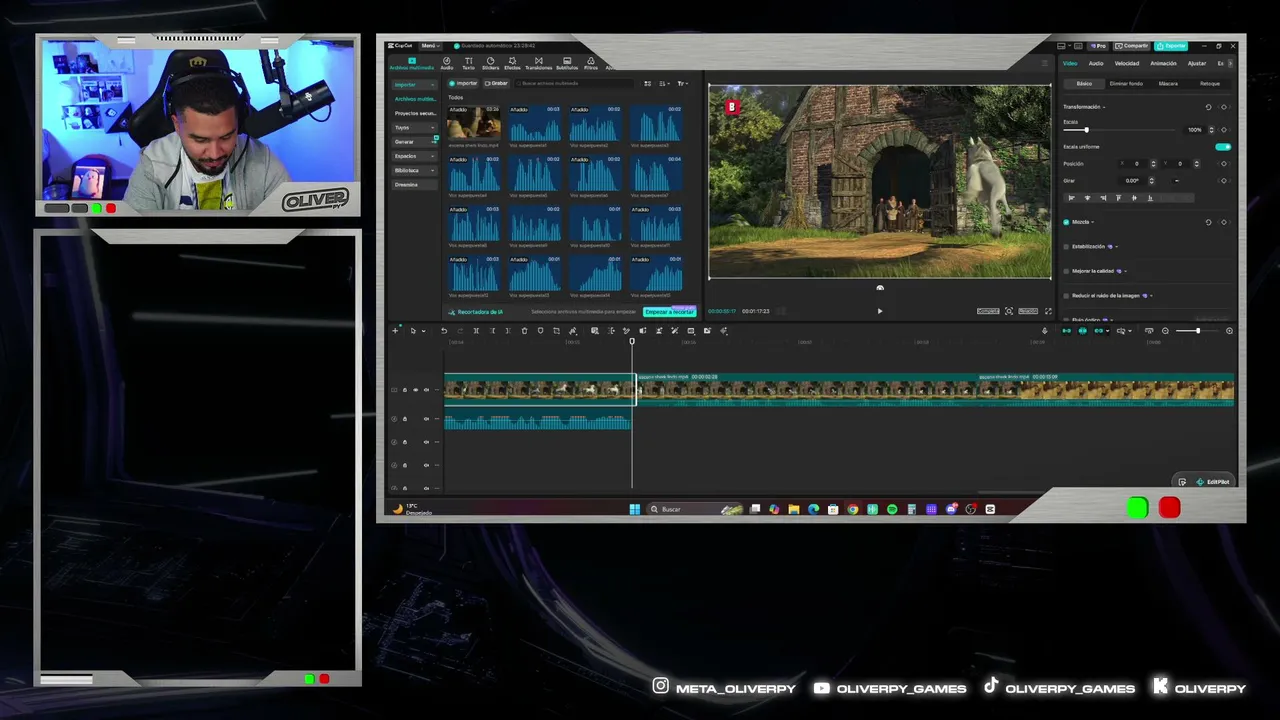This screenshot has height=720, width=1280.
Task: Click the fullscreen preview icon
Action: click(1048, 311)
